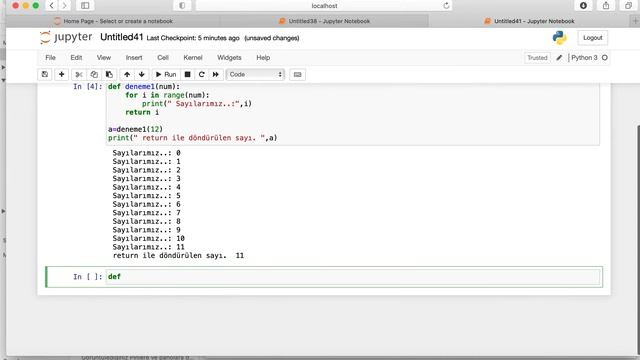Go forward in Safari
The image size is (640, 360).
click(64, 6)
